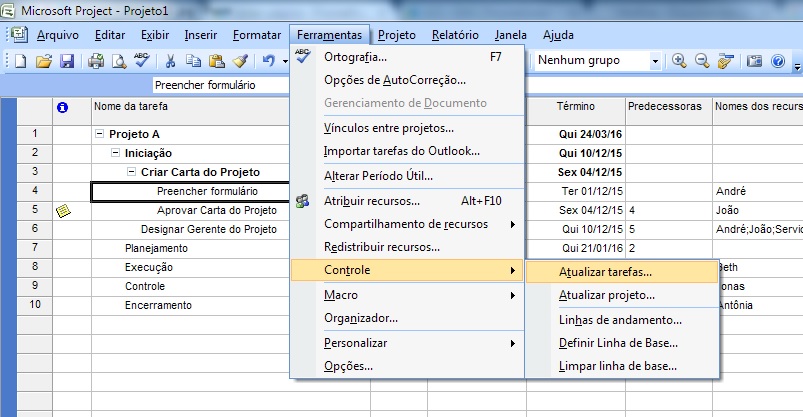
Task: Zoom out with the minus magnifier icon
Action: click(702, 61)
